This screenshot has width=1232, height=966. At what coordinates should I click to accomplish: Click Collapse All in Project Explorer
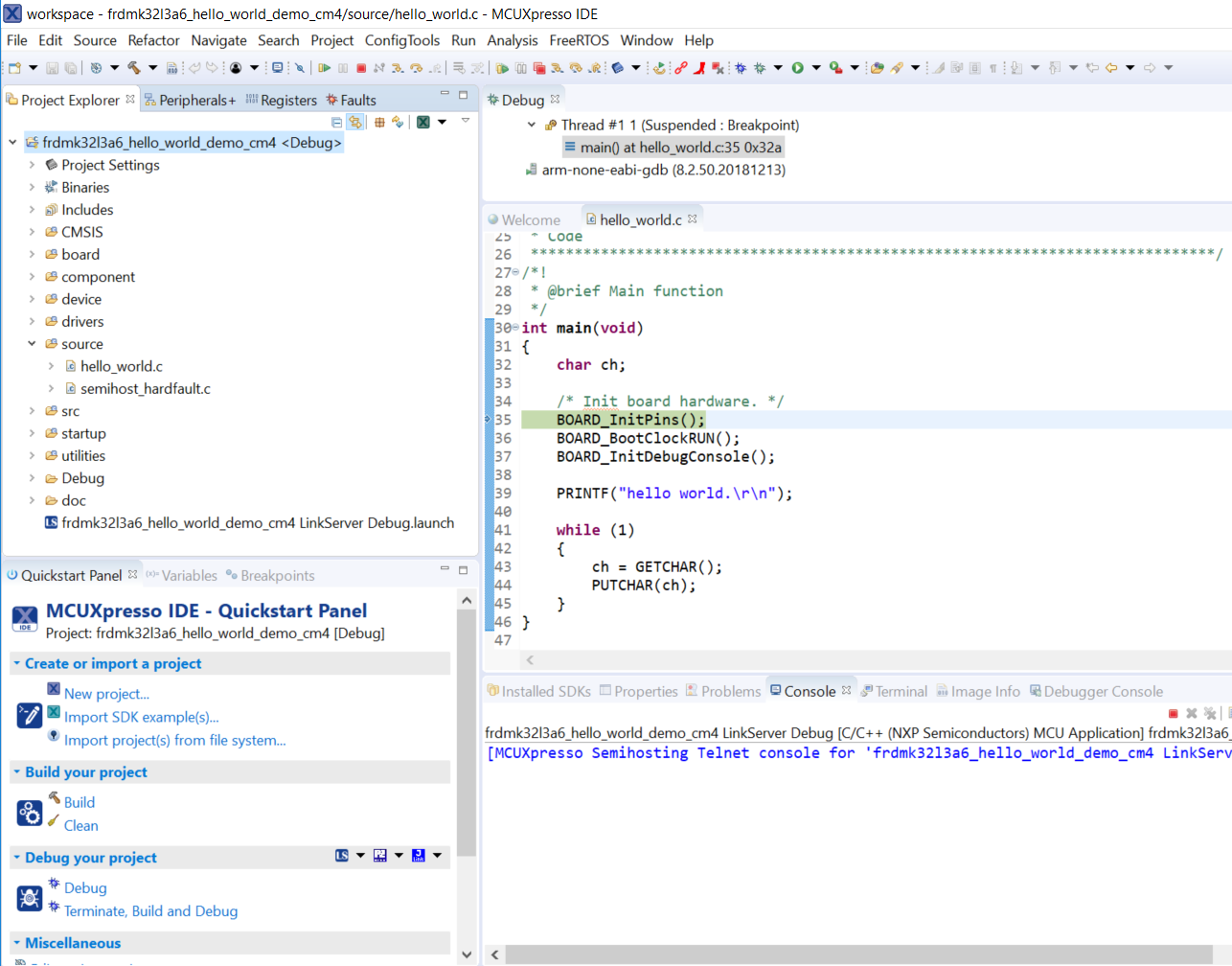(336, 122)
